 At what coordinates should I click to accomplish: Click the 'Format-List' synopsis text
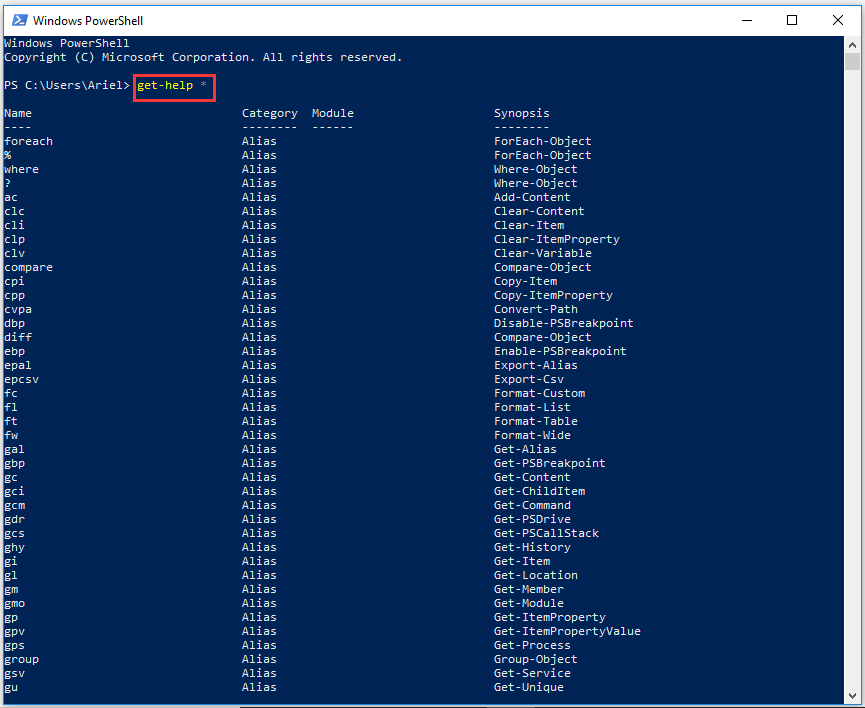point(532,407)
